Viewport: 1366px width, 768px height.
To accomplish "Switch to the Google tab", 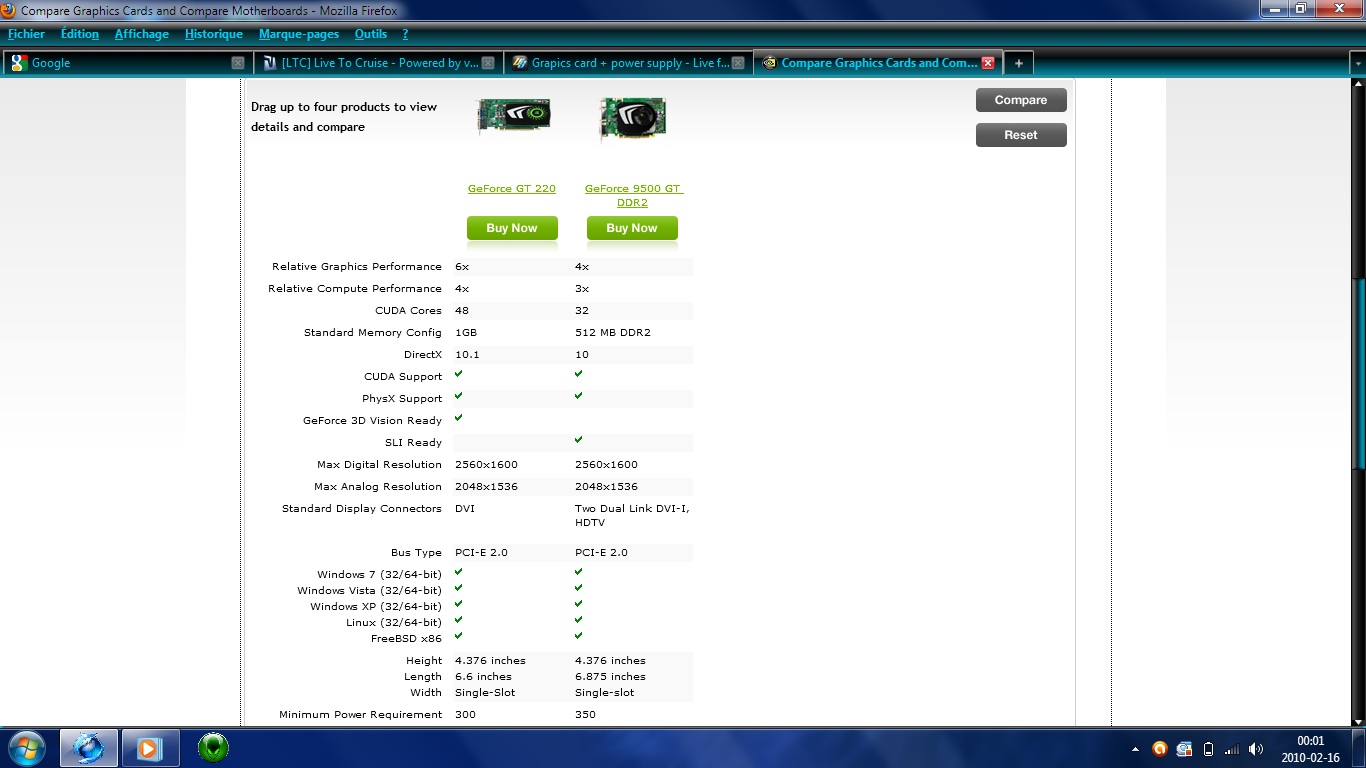I will pyautogui.click(x=126, y=63).
